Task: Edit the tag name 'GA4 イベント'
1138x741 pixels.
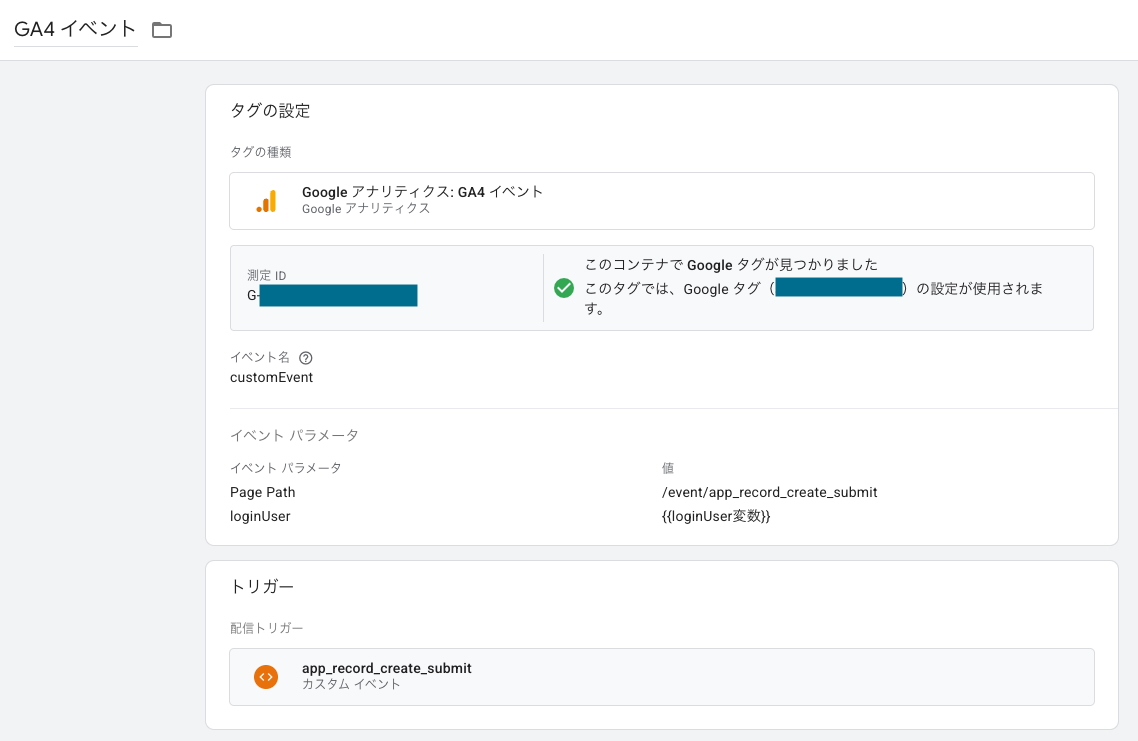Action: [x=75, y=29]
